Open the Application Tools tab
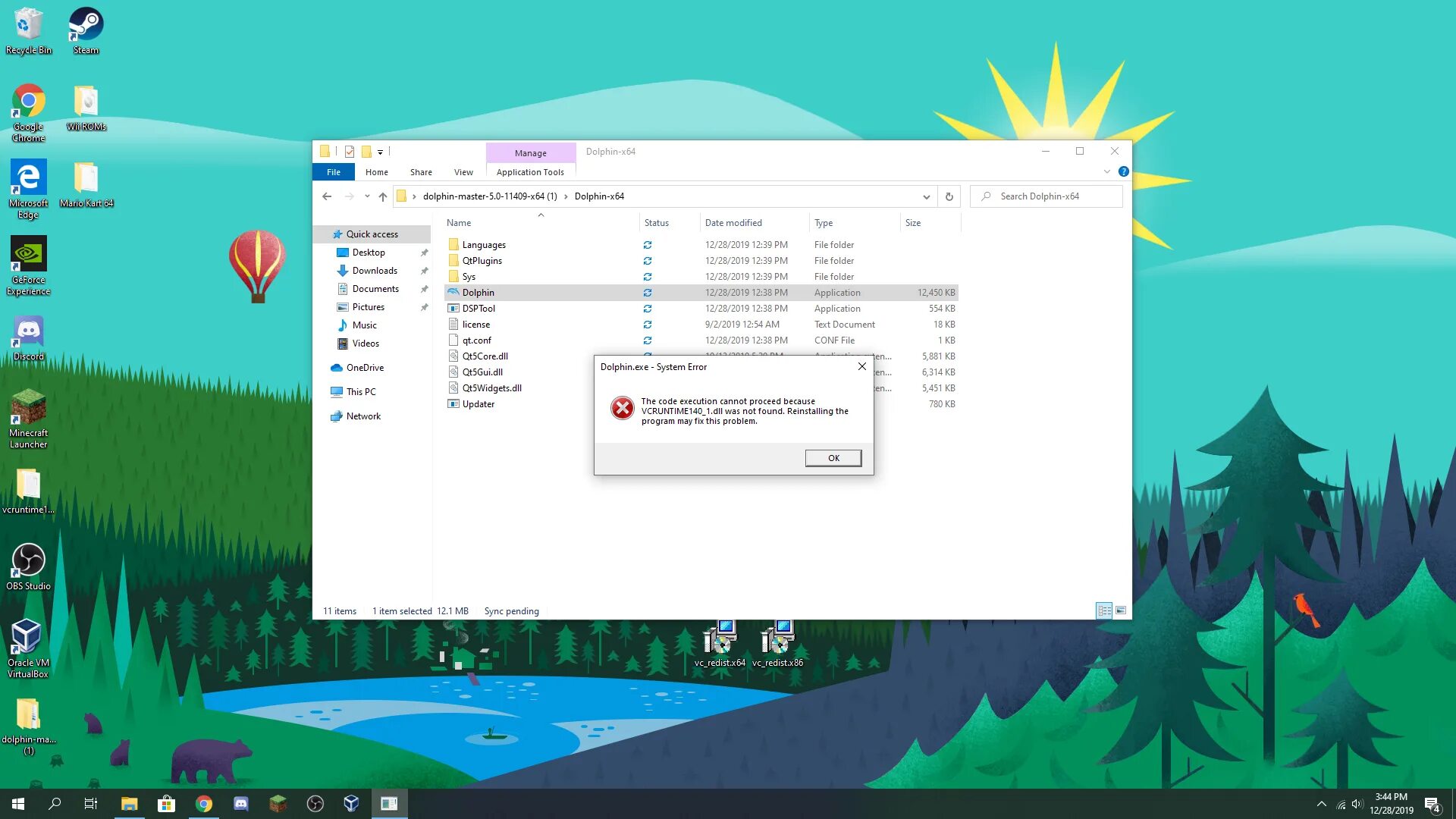Viewport: 1456px width, 819px height. pos(530,172)
